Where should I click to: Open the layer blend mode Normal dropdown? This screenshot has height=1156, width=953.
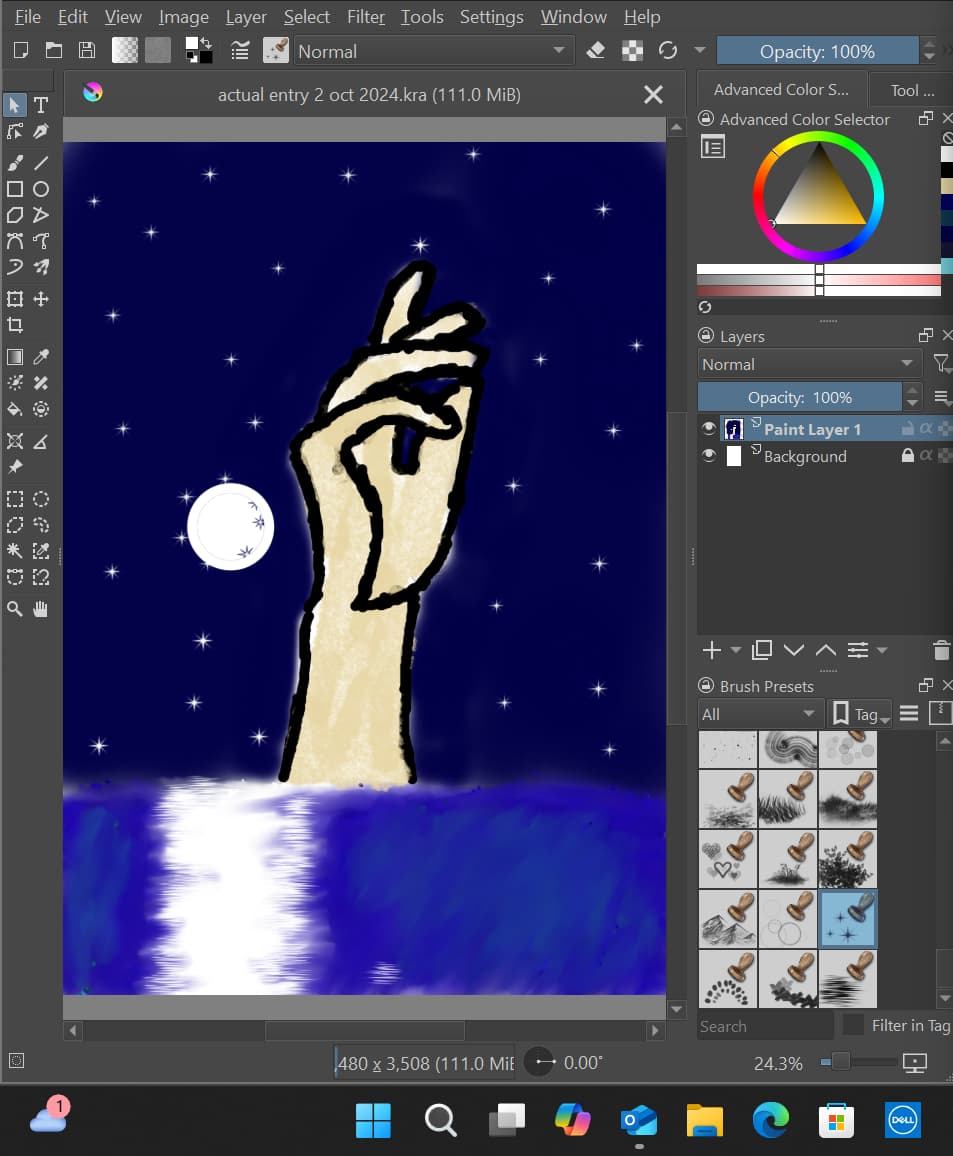coord(809,363)
